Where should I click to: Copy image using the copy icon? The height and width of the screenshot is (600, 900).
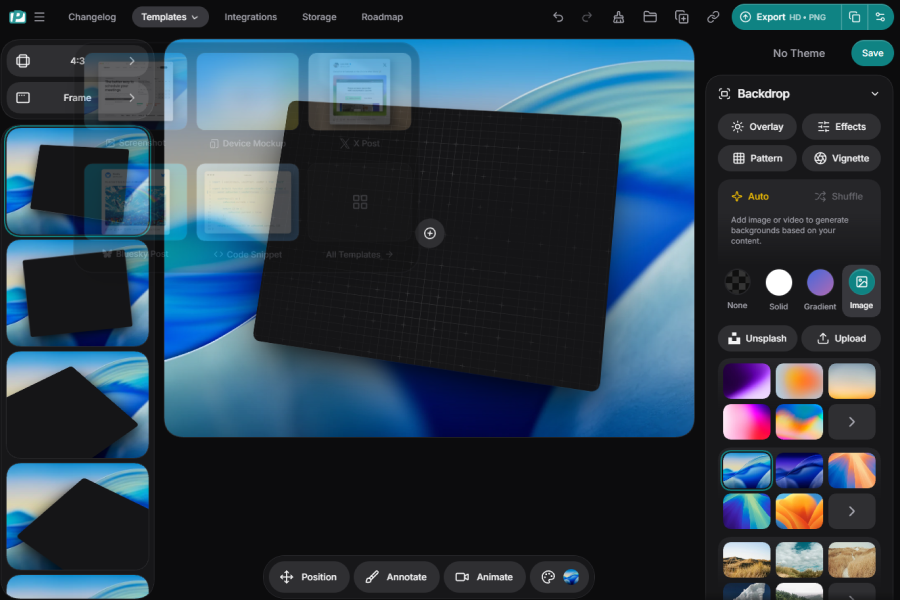click(x=854, y=17)
